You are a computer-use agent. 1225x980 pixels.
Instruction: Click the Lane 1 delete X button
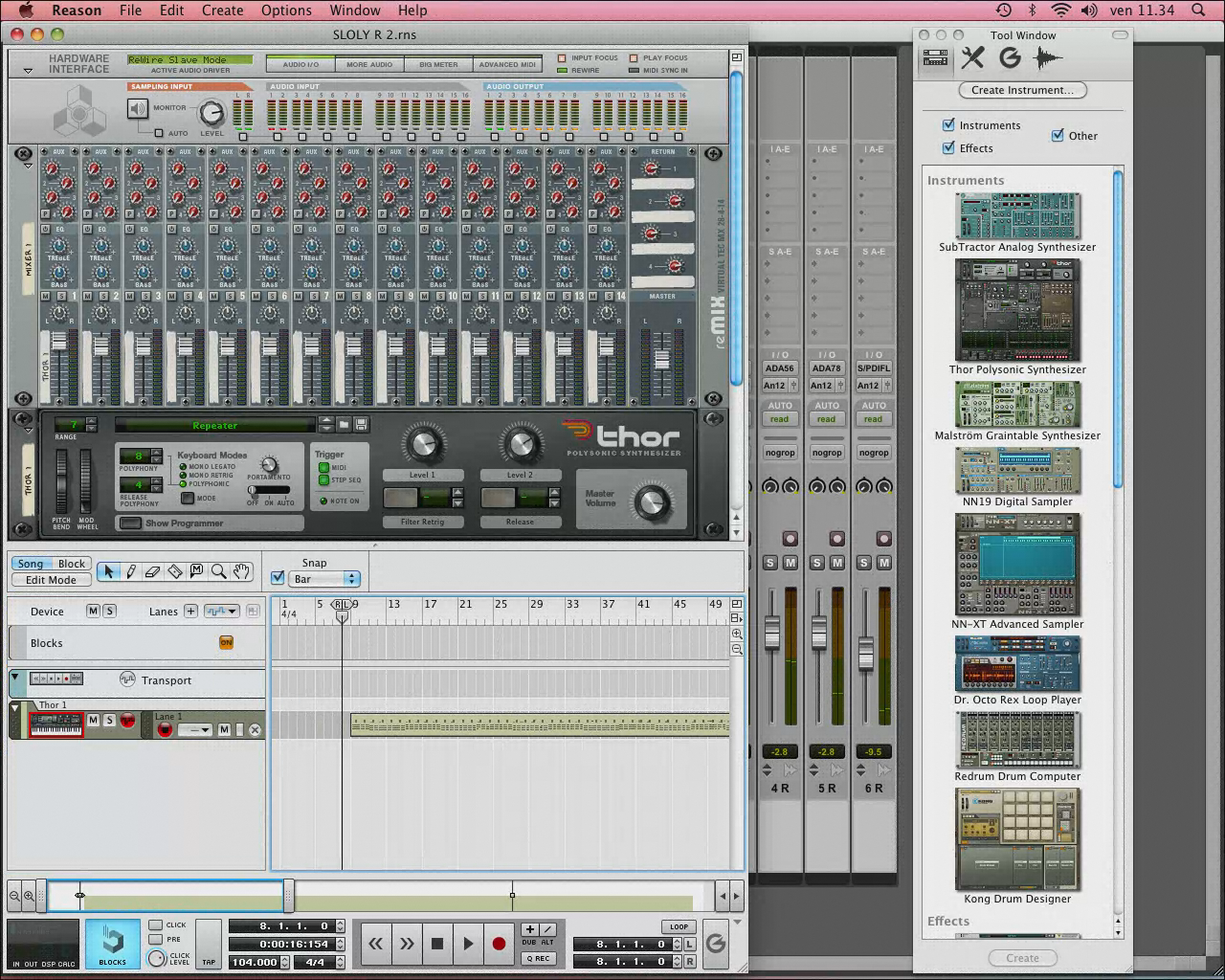[x=255, y=729]
